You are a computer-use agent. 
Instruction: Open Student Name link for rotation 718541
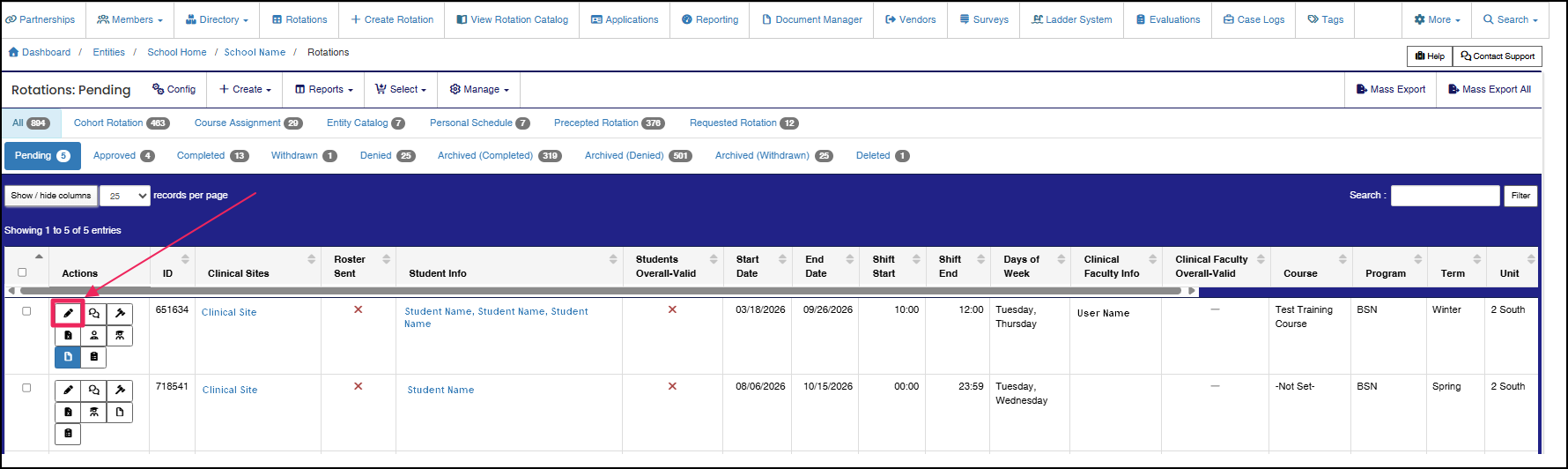[x=440, y=390]
